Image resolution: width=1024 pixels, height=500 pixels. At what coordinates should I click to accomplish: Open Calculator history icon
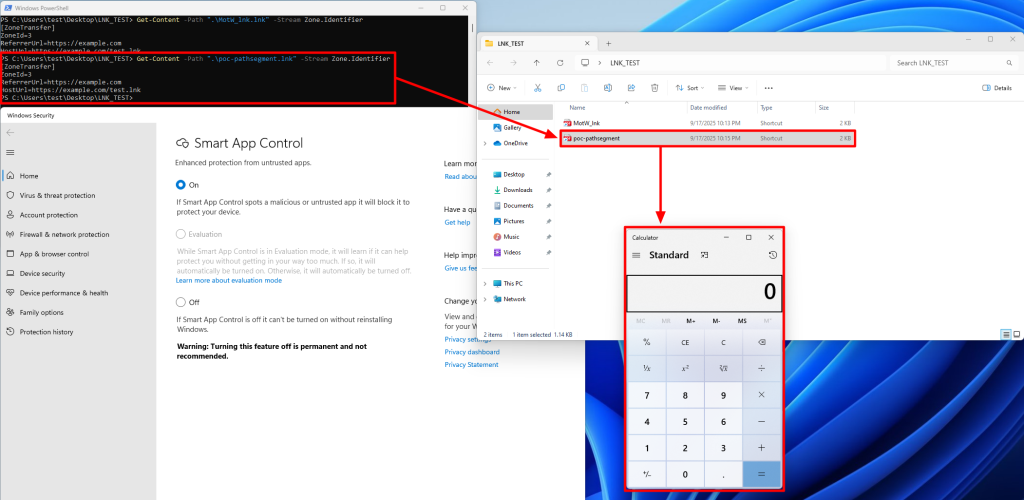point(773,255)
